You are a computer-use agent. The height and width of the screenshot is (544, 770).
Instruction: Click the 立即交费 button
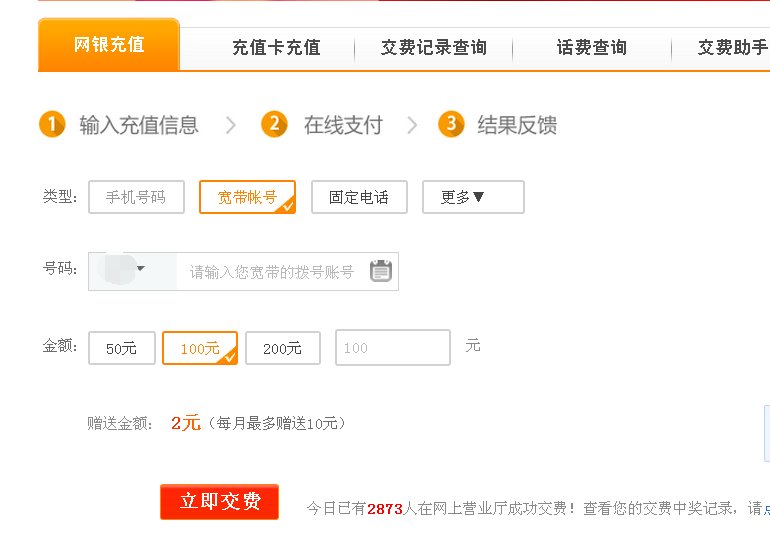tap(220, 502)
